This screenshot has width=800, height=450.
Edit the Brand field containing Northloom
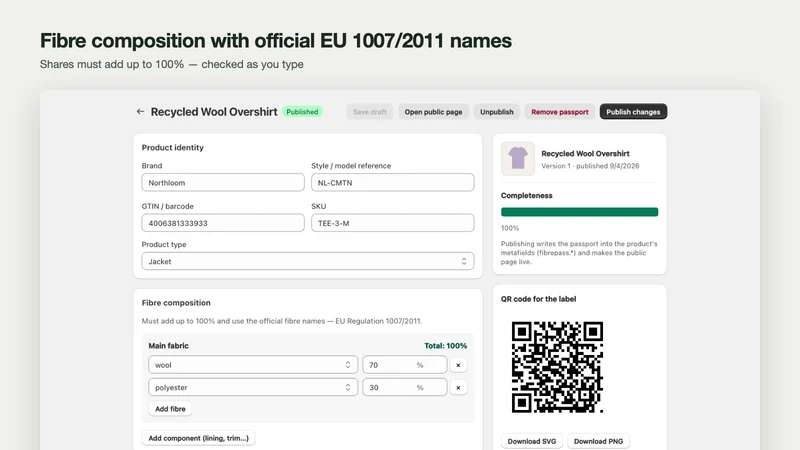pos(223,183)
